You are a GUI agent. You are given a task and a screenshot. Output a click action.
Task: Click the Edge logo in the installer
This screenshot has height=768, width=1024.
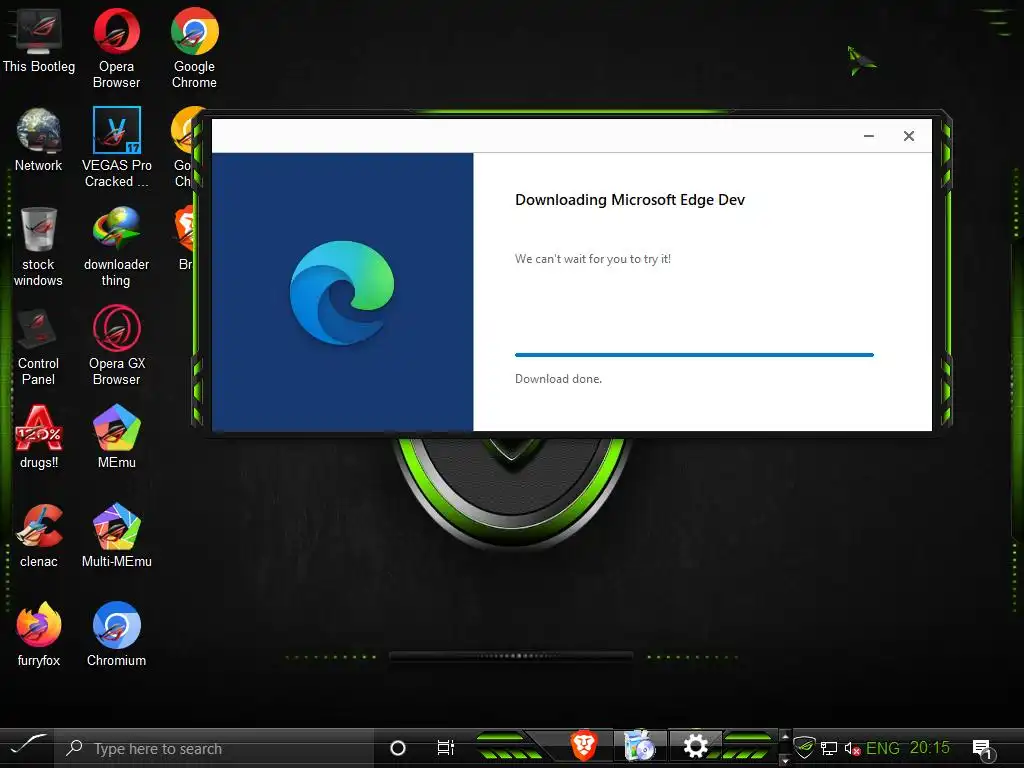(x=342, y=292)
